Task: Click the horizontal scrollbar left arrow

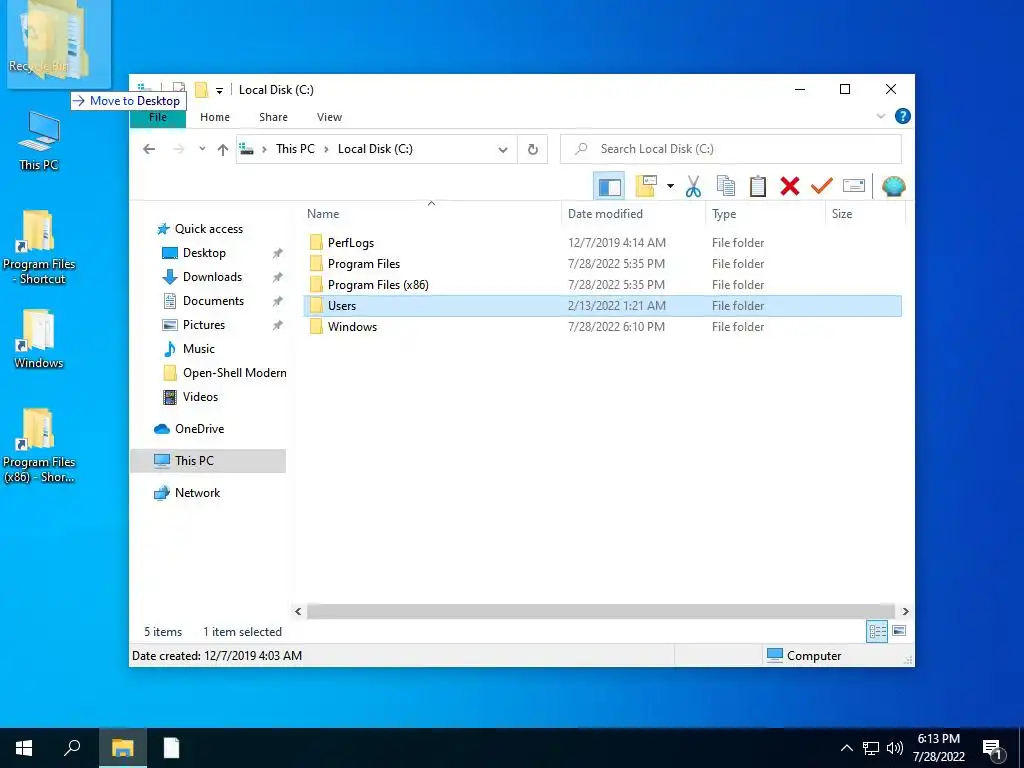Action: coord(298,611)
